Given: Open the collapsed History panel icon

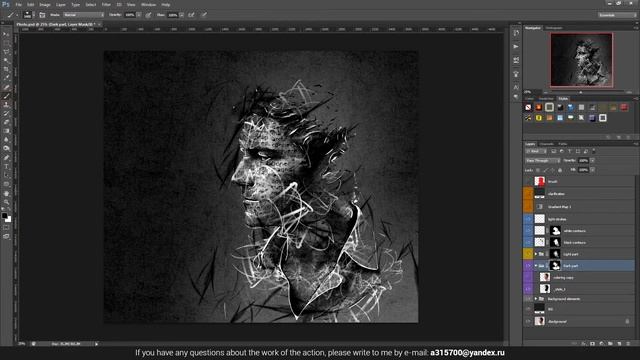Looking at the screenshot, I should tap(516, 33).
